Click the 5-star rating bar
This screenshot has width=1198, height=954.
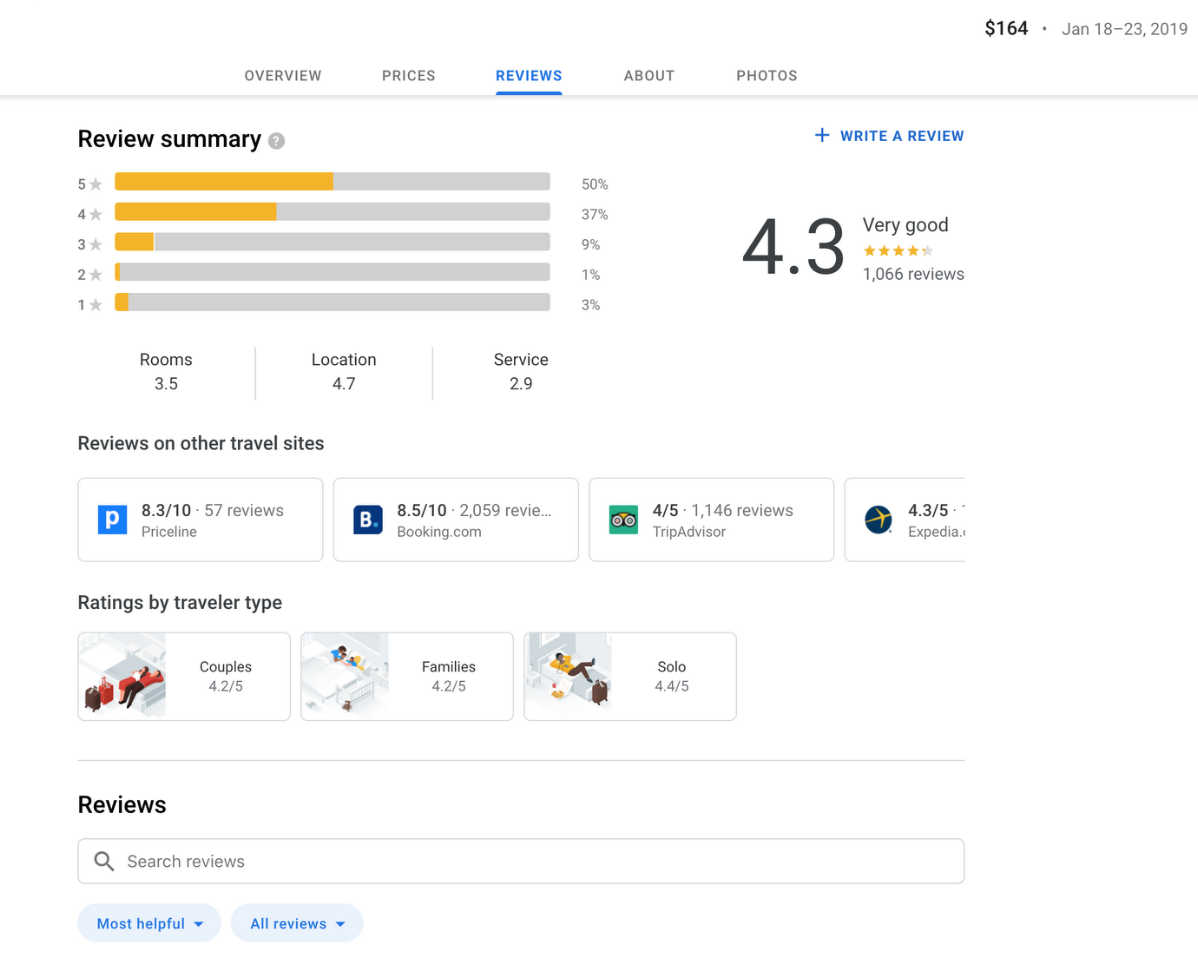coord(332,182)
